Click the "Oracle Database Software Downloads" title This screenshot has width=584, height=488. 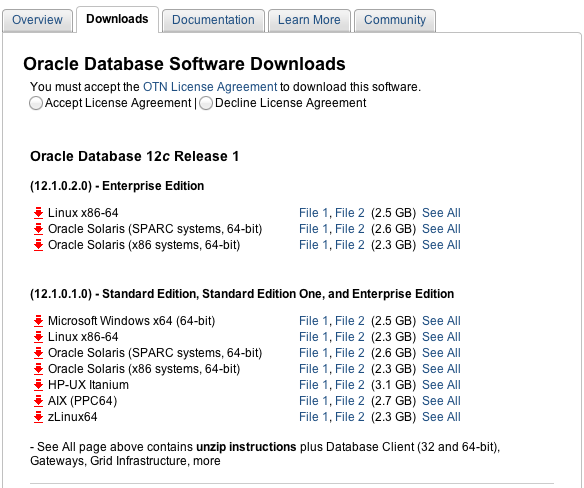coord(184,64)
